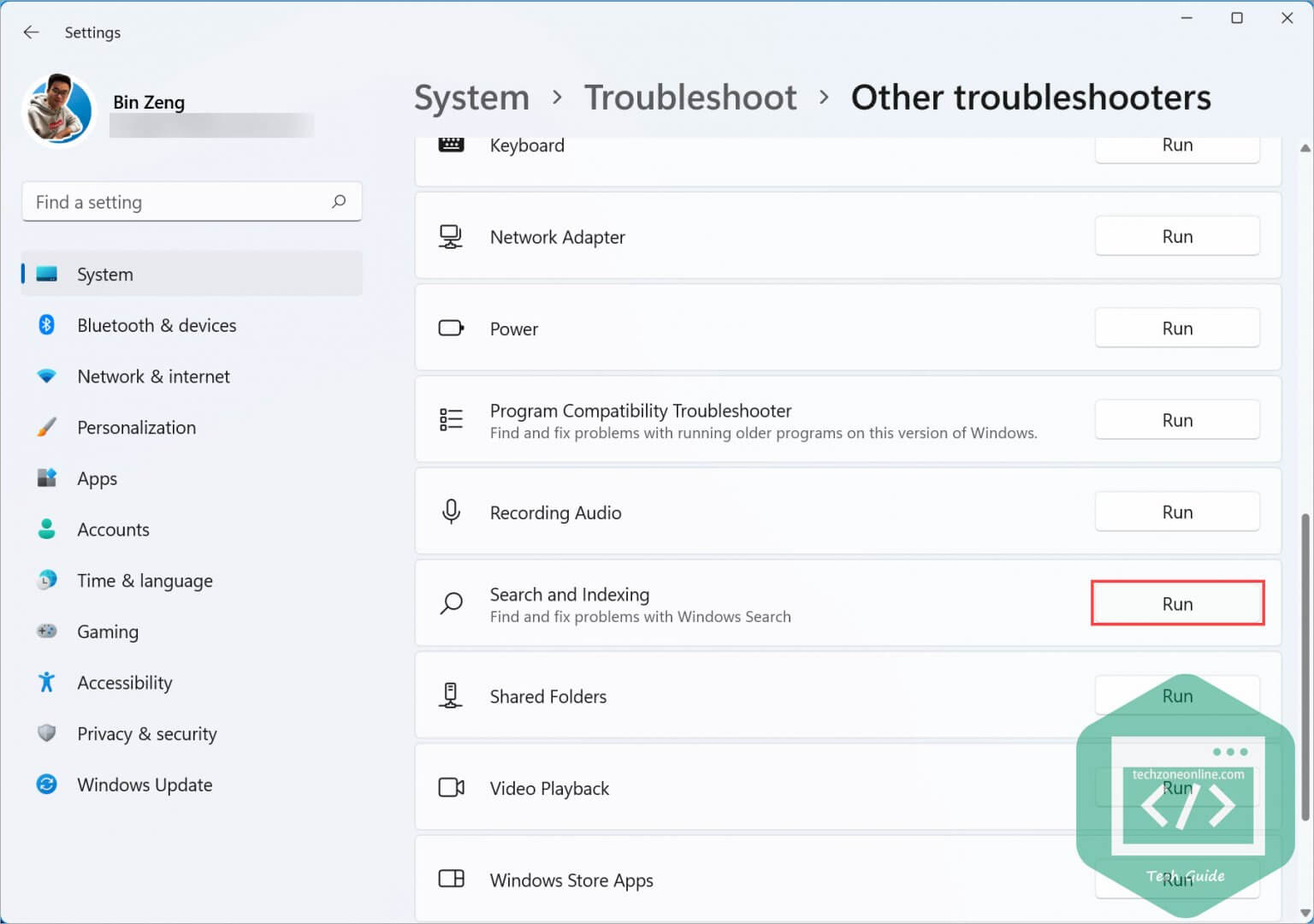1314x924 pixels.
Task: Click the back arrow in Settings
Action: click(x=32, y=33)
